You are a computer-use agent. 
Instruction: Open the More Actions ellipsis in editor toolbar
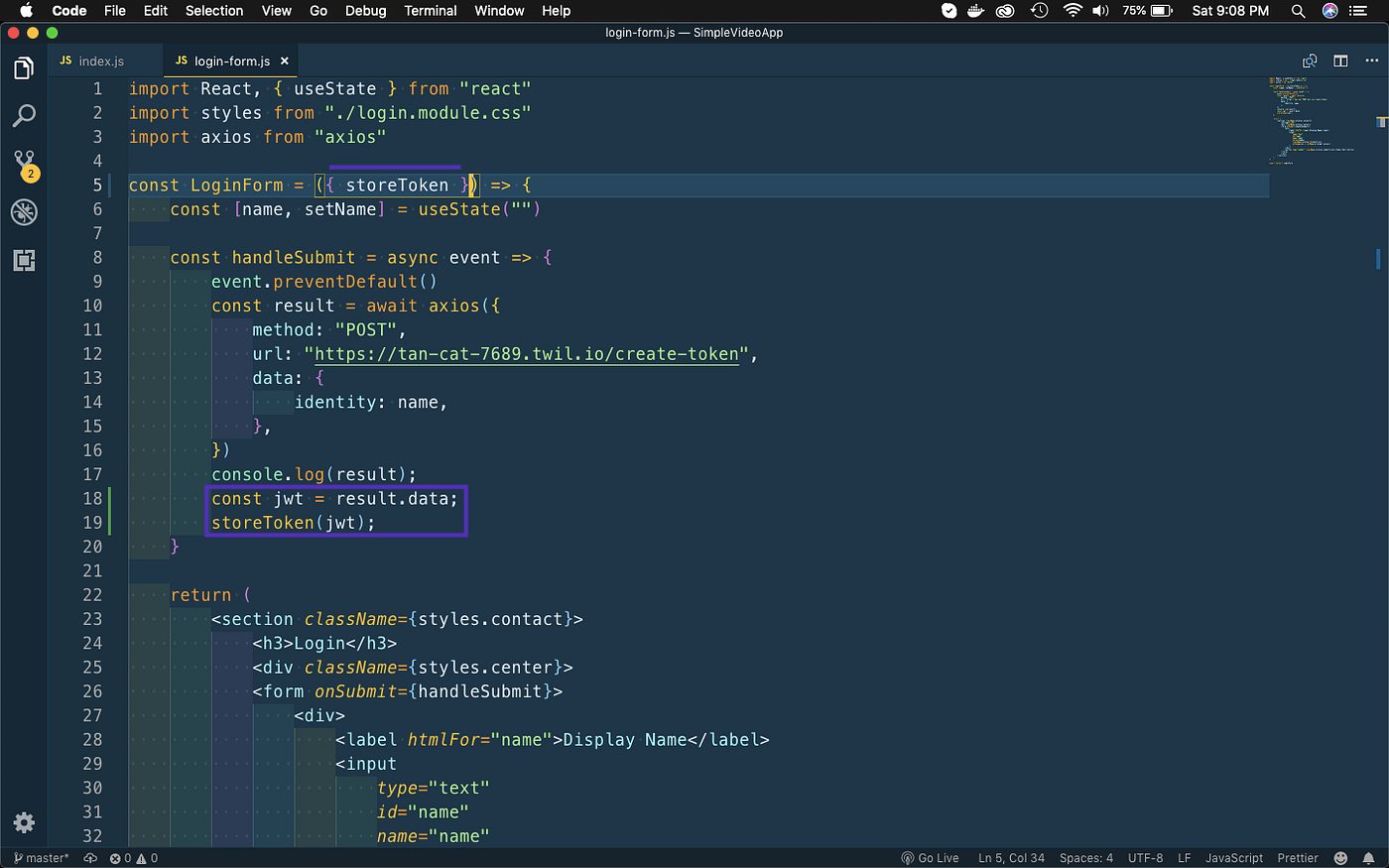pyautogui.click(x=1370, y=61)
